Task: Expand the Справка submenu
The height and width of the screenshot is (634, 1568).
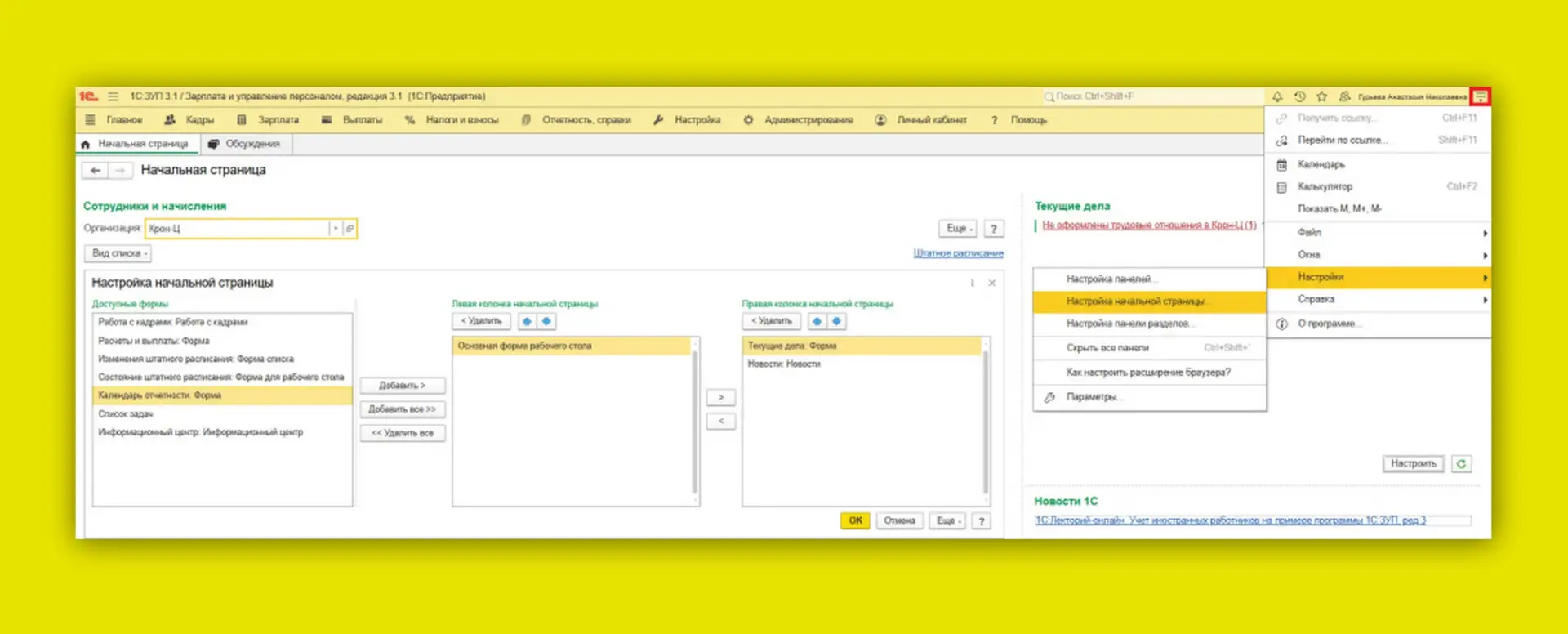Action: 1378,299
